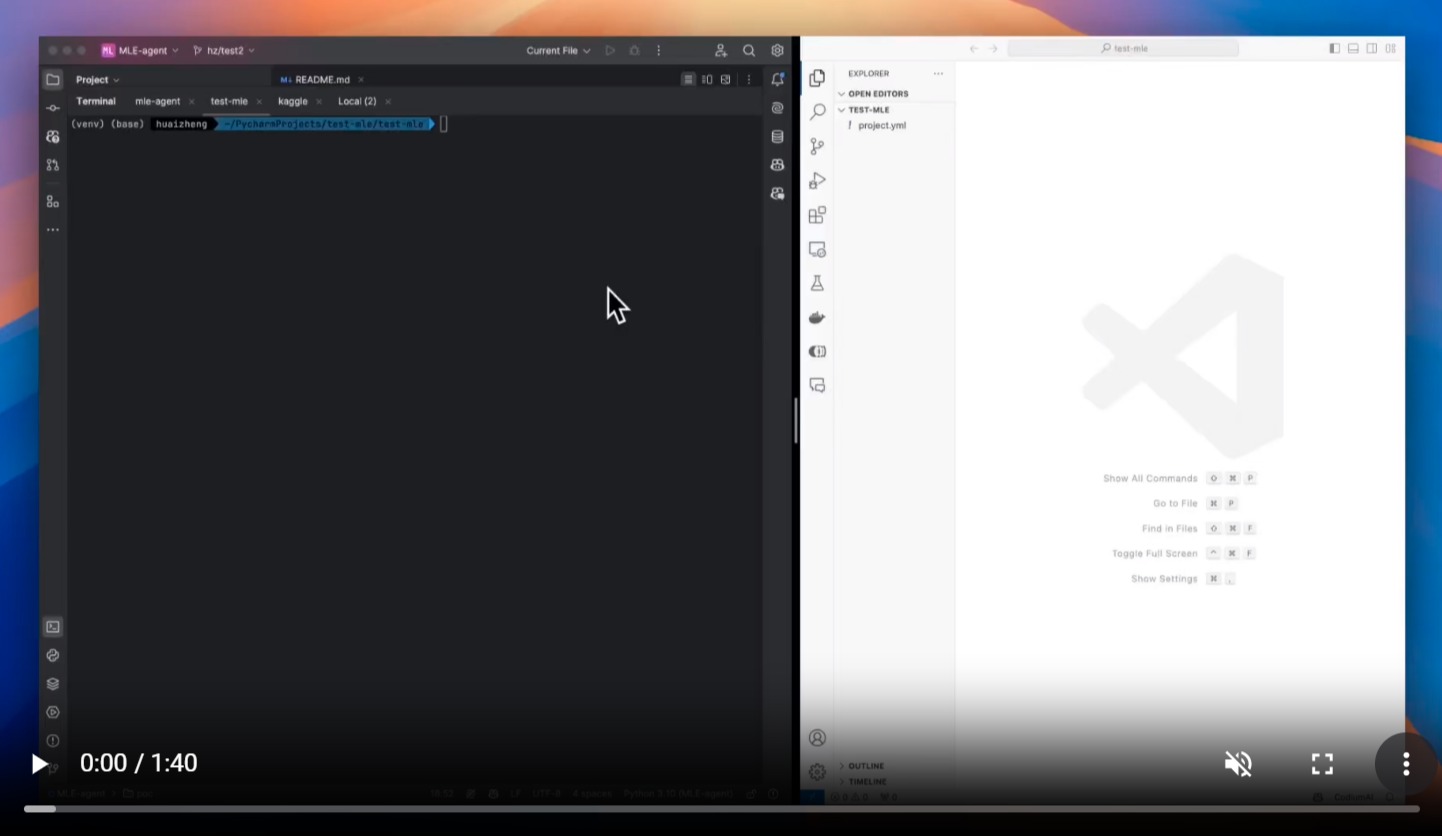Open VS Code Accounts icon
This screenshot has width=1442, height=836.
coord(817,738)
